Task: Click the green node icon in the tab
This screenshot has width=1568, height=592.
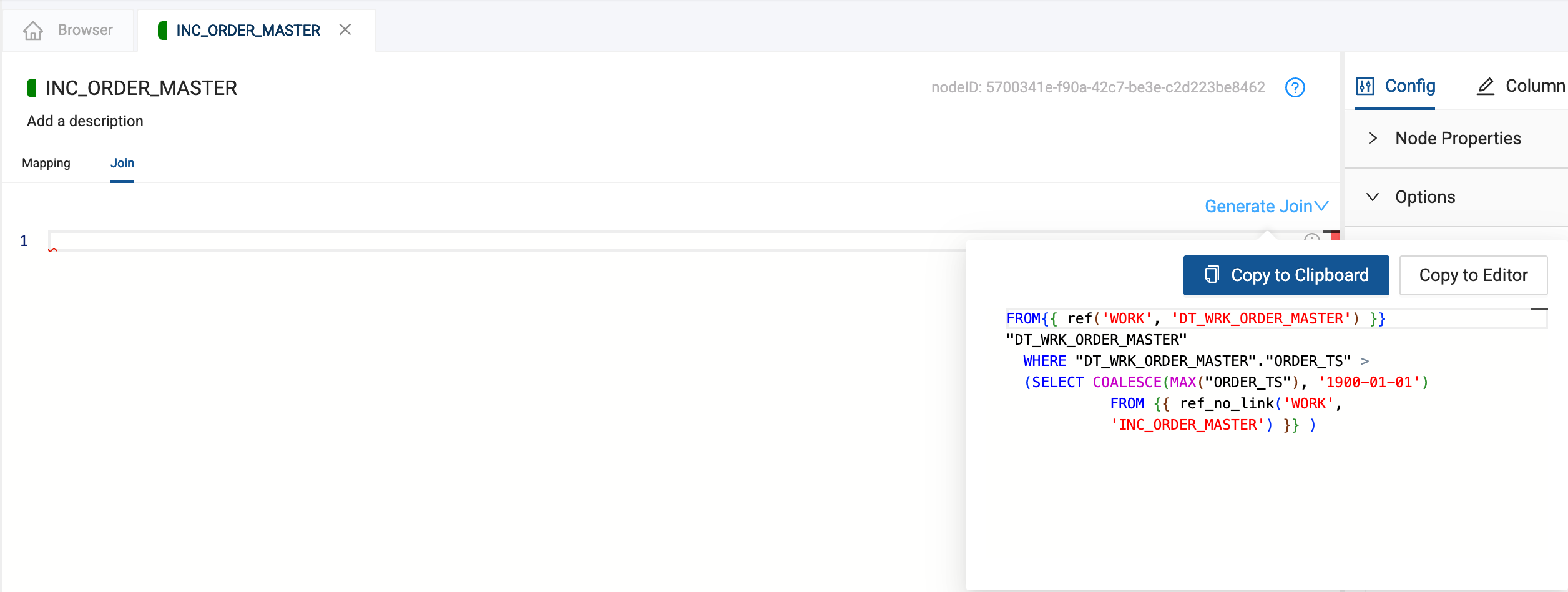Action: click(x=163, y=30)
